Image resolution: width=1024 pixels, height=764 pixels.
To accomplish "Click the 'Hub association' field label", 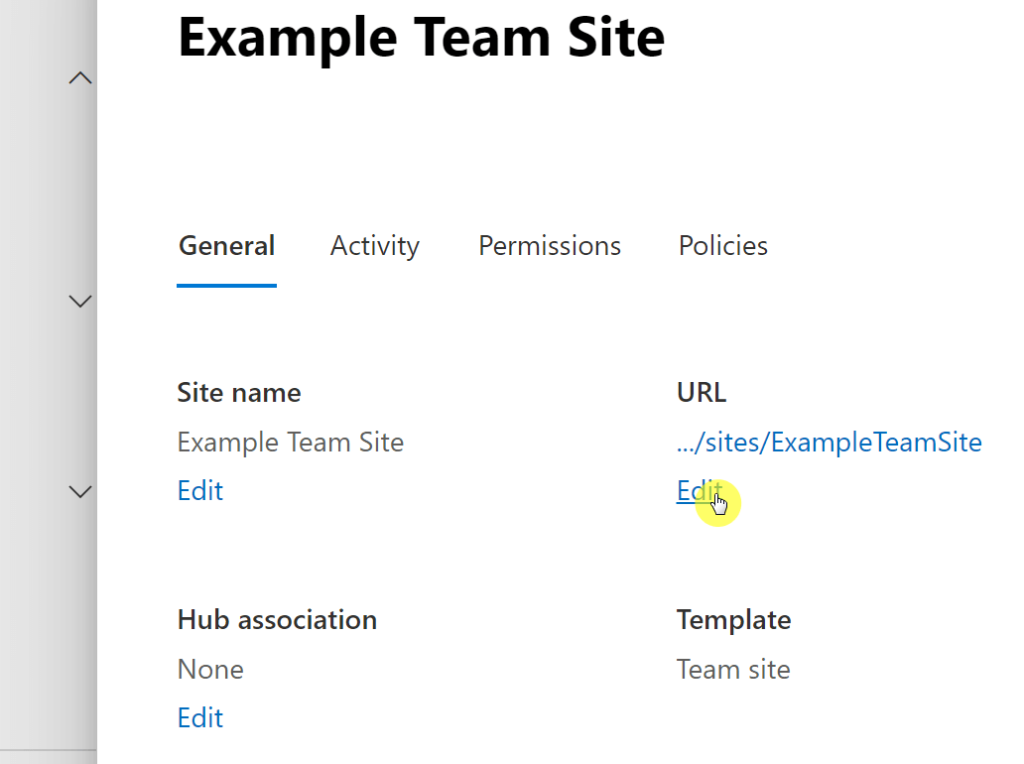I will 277,620.
